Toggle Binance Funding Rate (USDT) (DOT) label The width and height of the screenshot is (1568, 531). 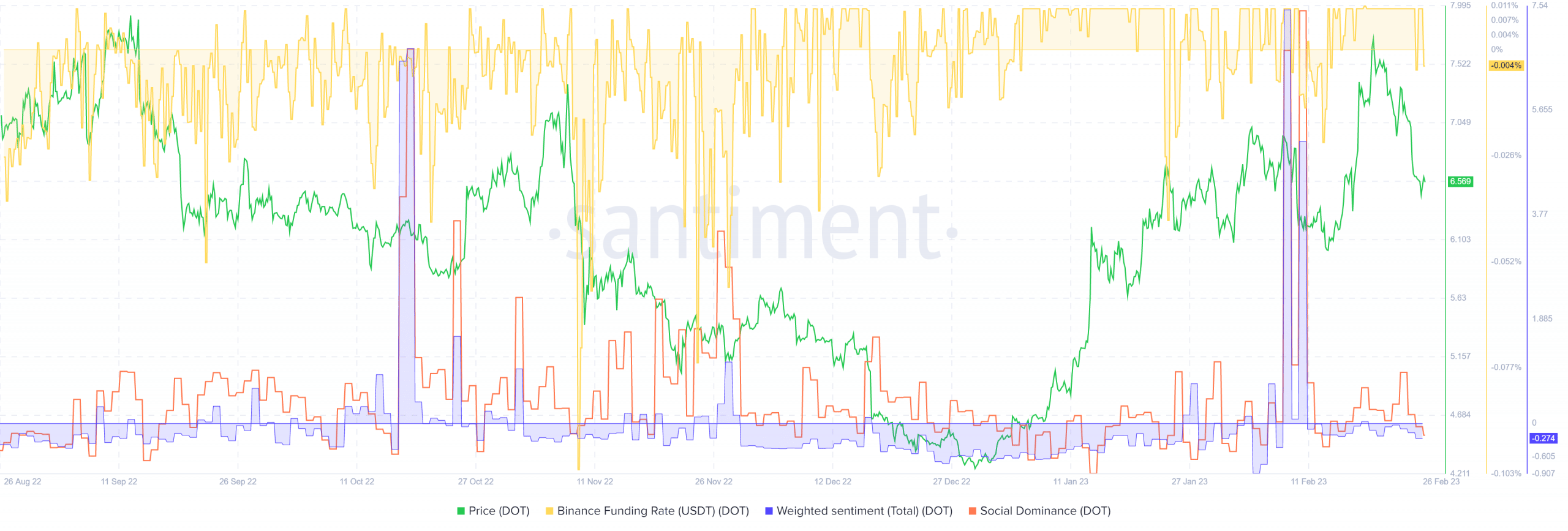tap(653, 511)
